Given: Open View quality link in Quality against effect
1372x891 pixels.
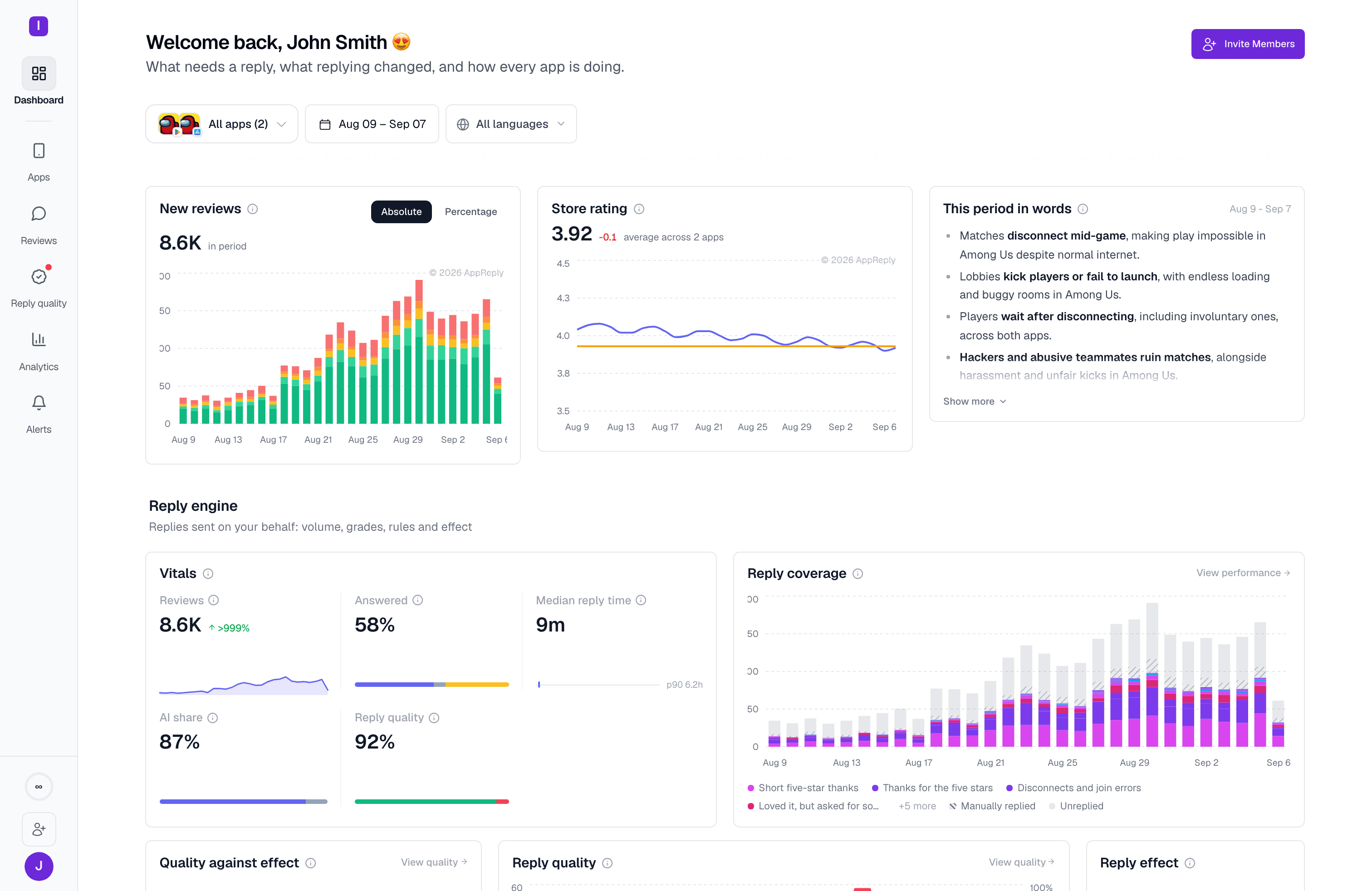Looking at the screenshot, I should coord(434,862).
